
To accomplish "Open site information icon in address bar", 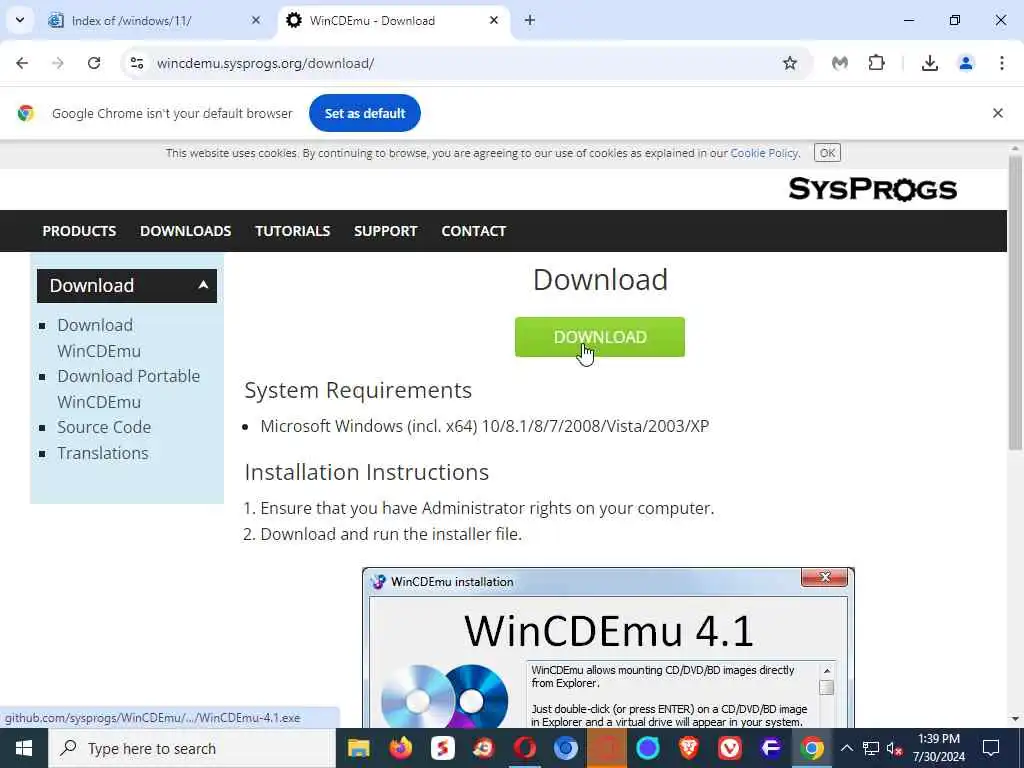I will coord(137,63).
